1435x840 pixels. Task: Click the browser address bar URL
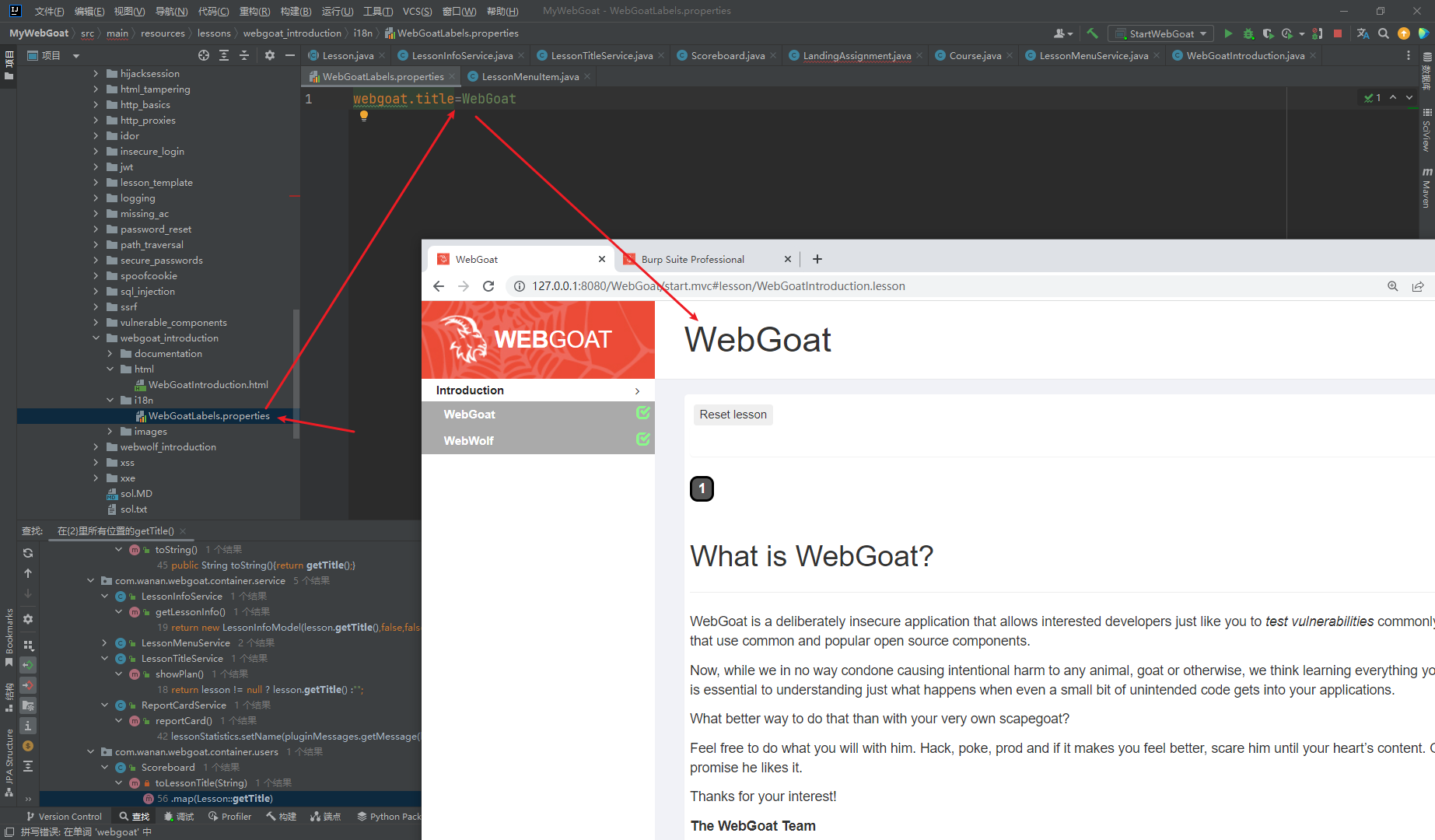718,286
